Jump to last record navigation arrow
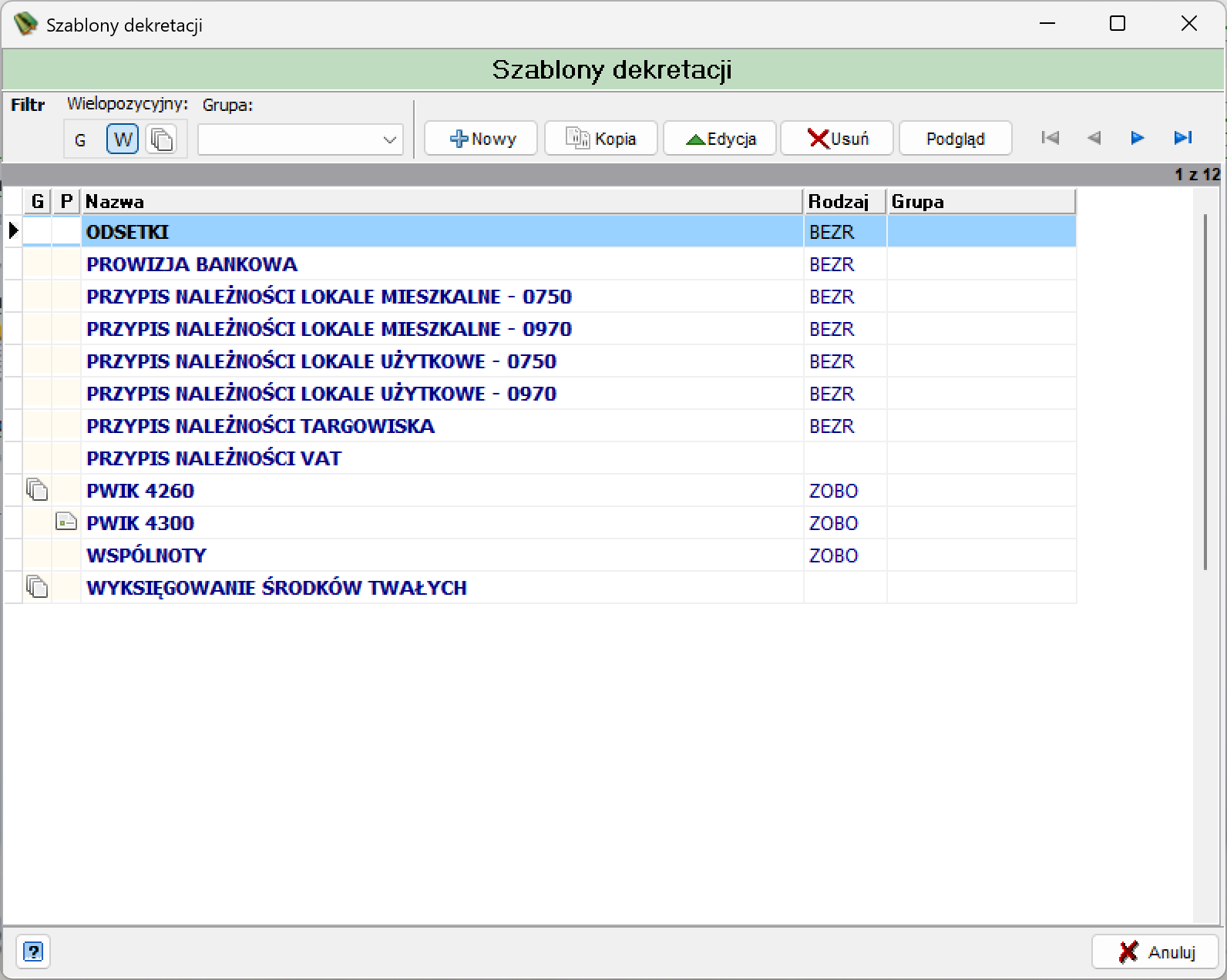Viewport: 1227px width, 980px height. (1183, 138)
